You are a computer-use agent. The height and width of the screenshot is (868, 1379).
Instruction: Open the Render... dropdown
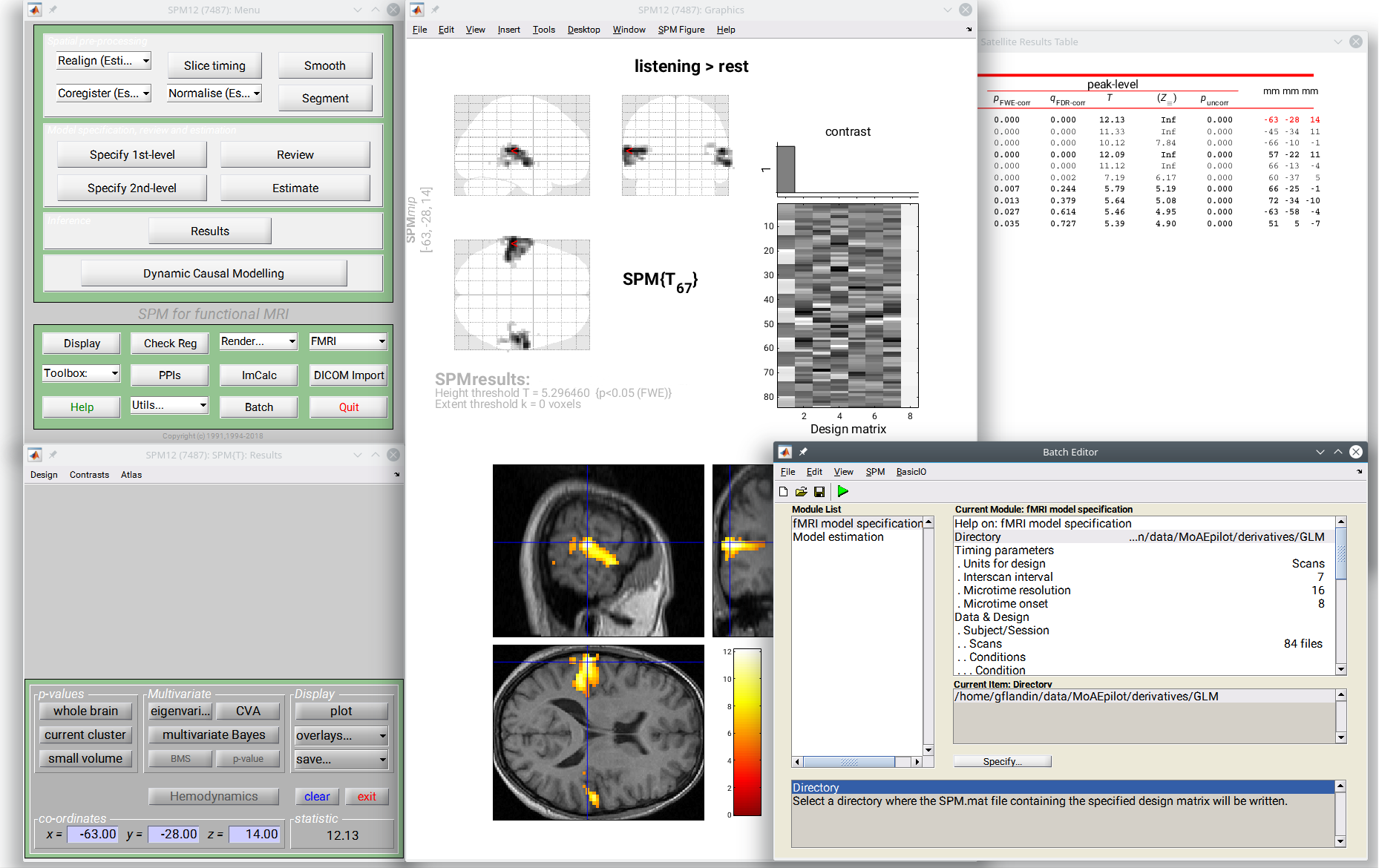pos(258,341)
